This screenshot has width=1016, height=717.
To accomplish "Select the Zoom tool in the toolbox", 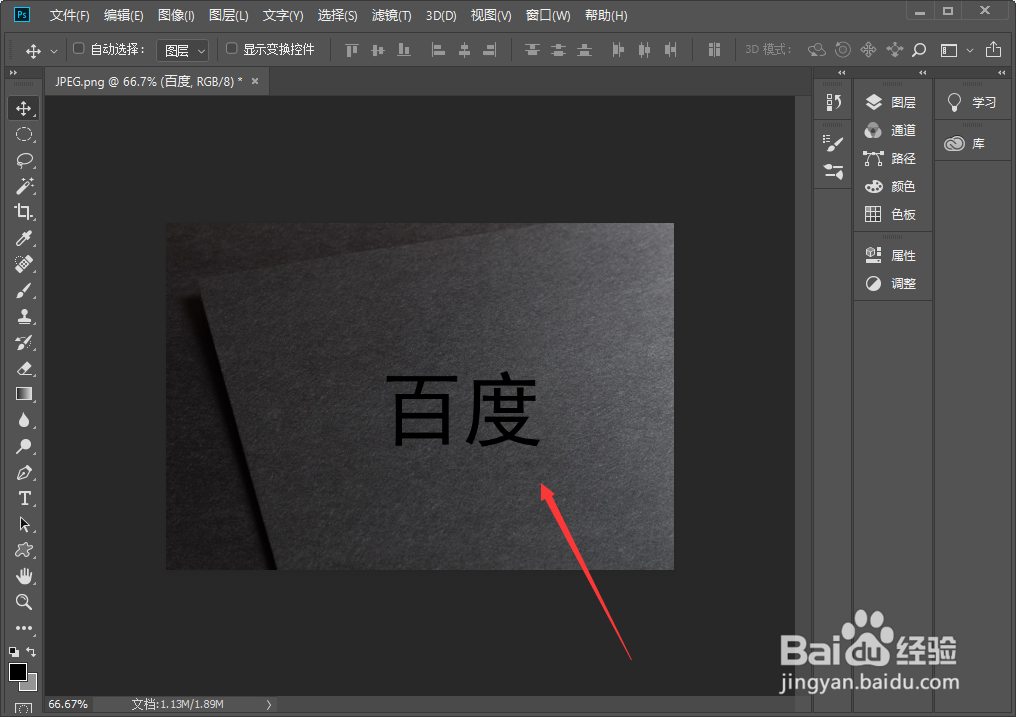I will [24, 602].
